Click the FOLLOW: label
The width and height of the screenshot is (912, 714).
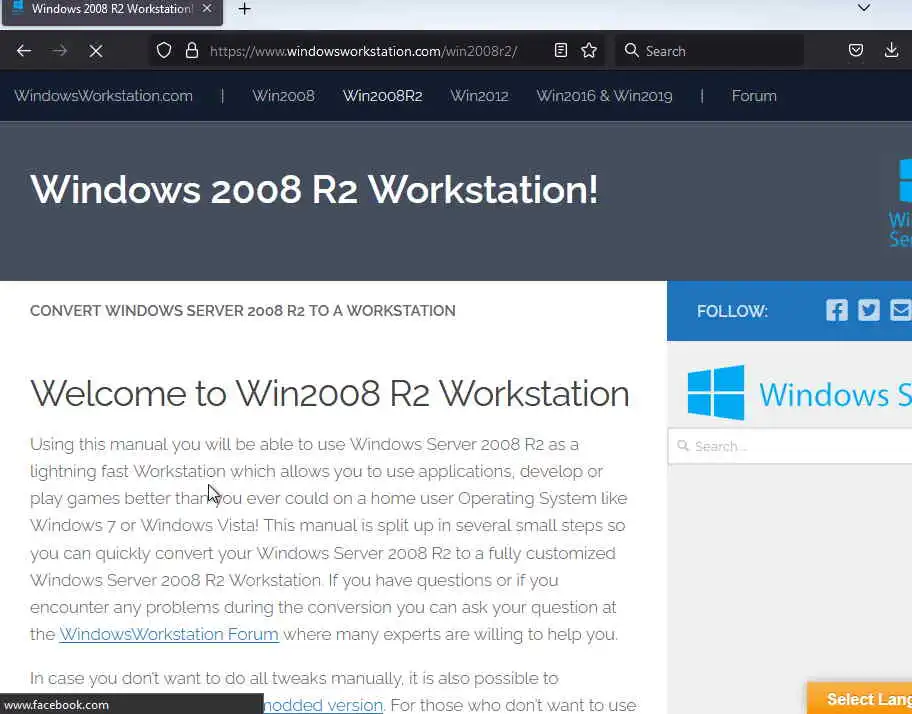732,312
